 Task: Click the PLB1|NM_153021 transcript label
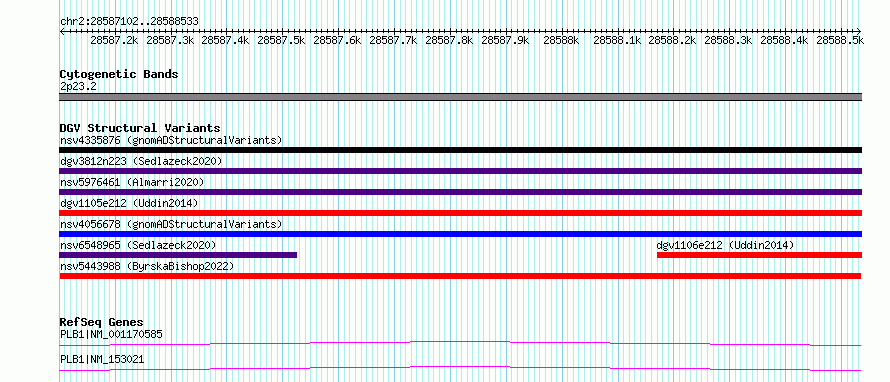coord(102,359)
